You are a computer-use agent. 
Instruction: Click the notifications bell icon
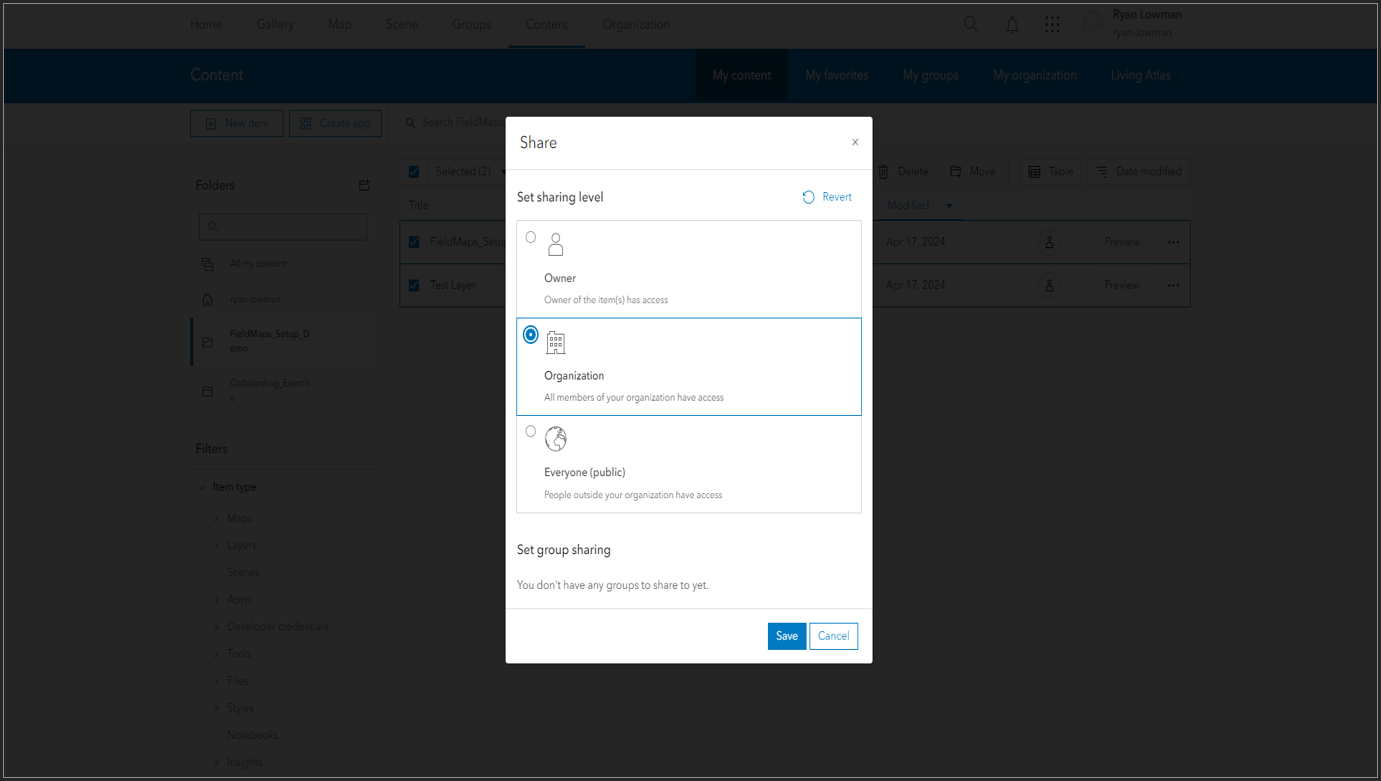1012,24
